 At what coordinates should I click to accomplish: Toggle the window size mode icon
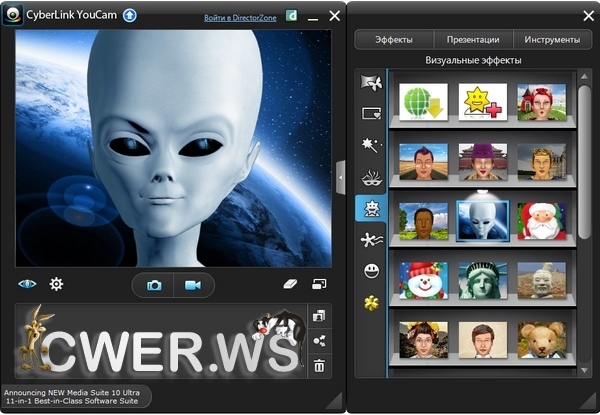[x=319, y=284]
